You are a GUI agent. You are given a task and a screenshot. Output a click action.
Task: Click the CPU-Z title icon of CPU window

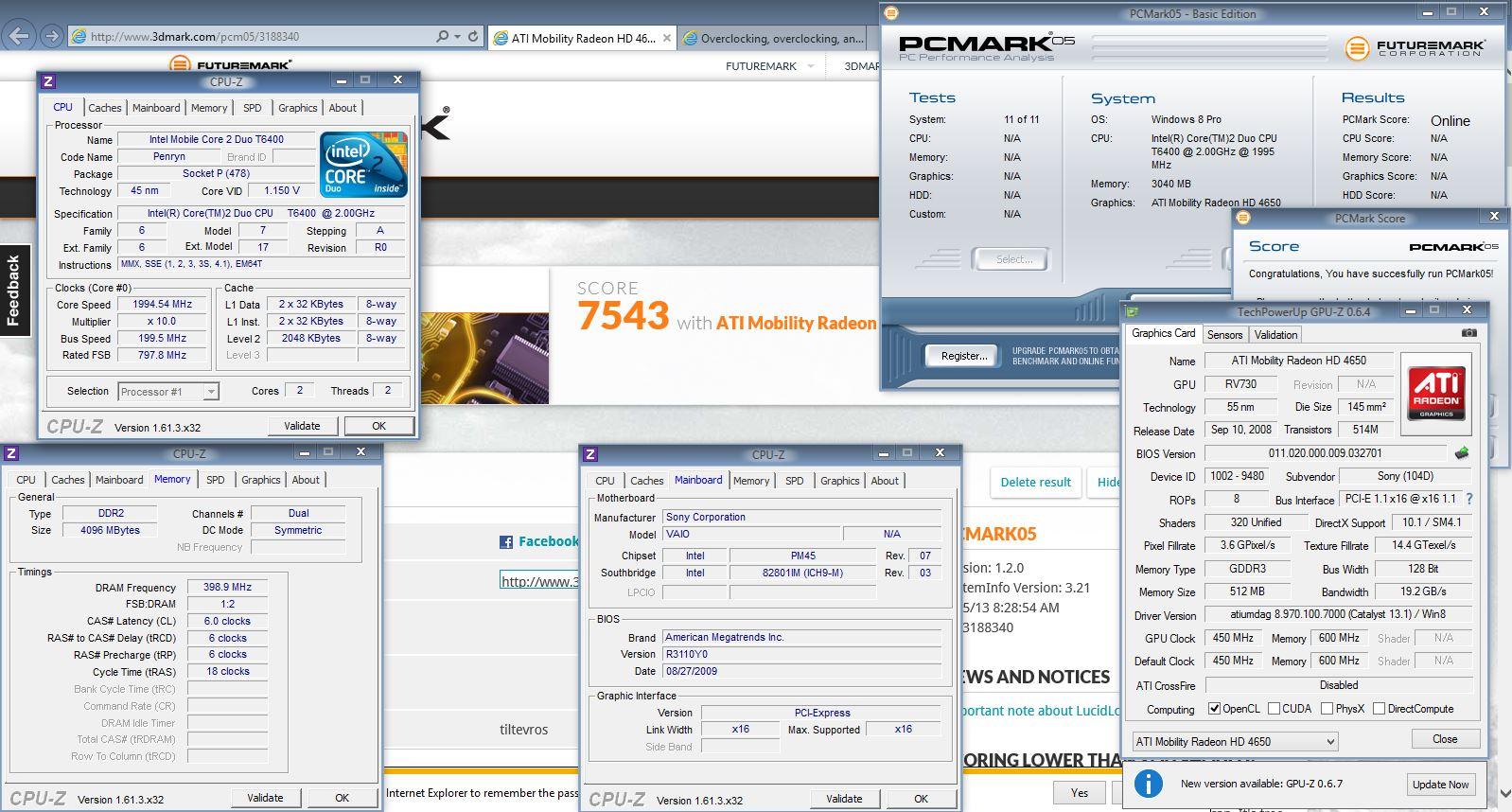pyautogui.click(x=49, y=81)
